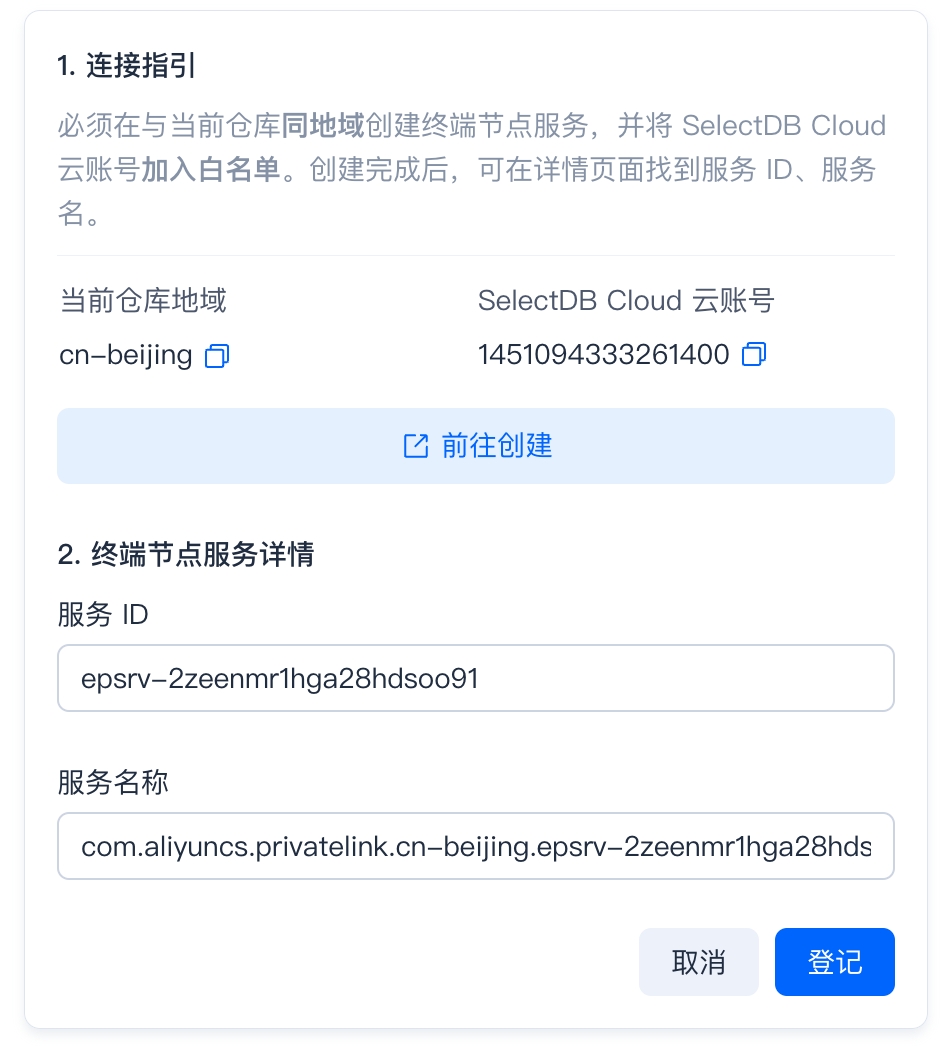This screenshot has width=942, height=1046.
Task: Click the SelectDB Cloud 云账号 label
Action: tap(626, 300)
